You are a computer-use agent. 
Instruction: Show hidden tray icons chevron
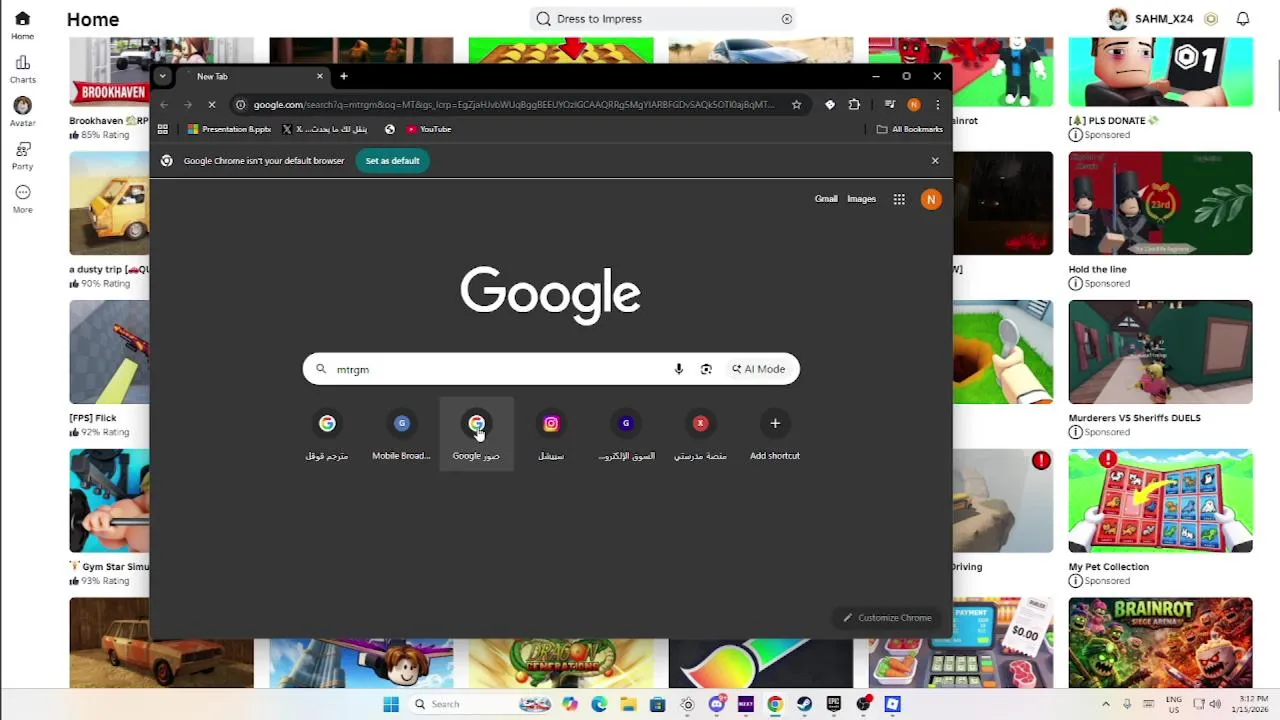[x=1106, y=704]
